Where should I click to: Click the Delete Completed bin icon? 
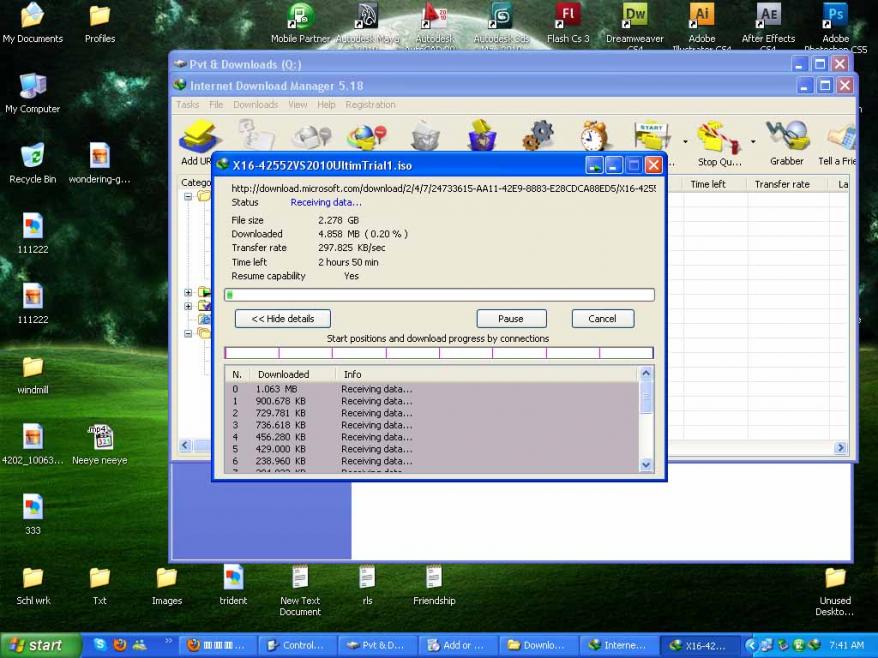(x=482, y=135)
